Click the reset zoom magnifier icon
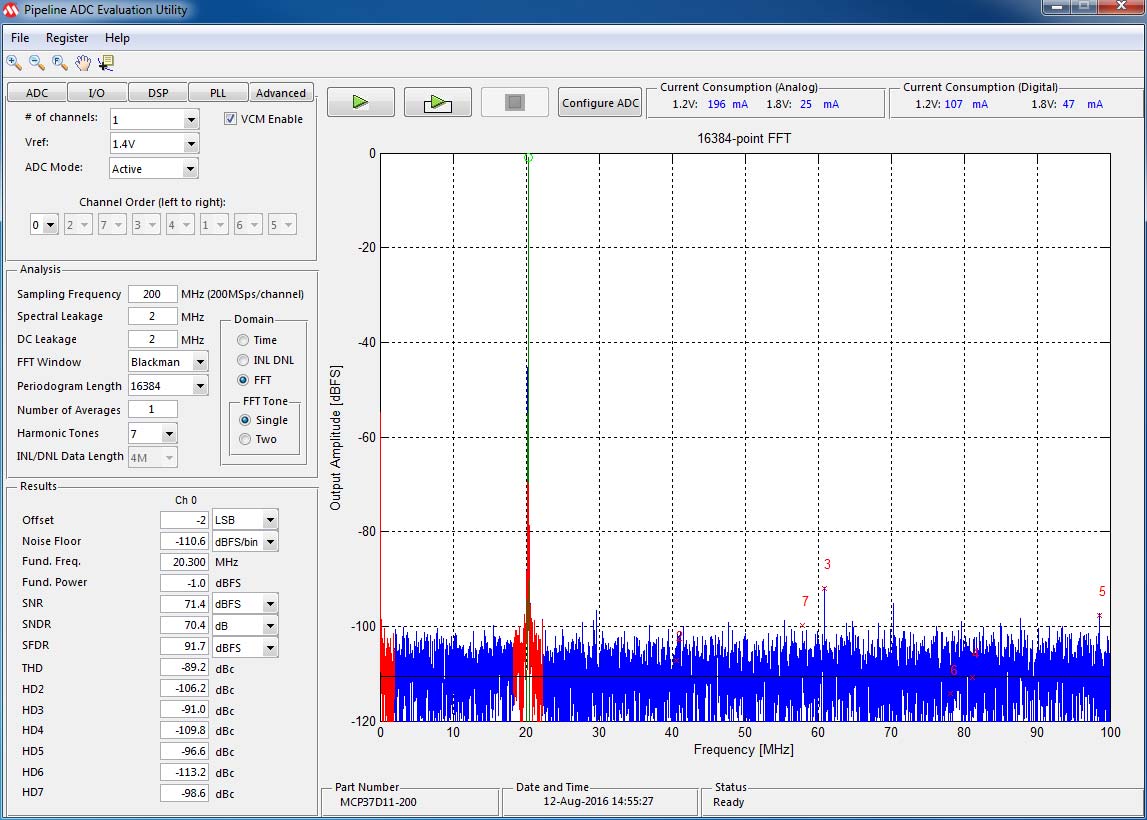Image resolution: width=1147 pixels, height=820 pixels. 60,63
